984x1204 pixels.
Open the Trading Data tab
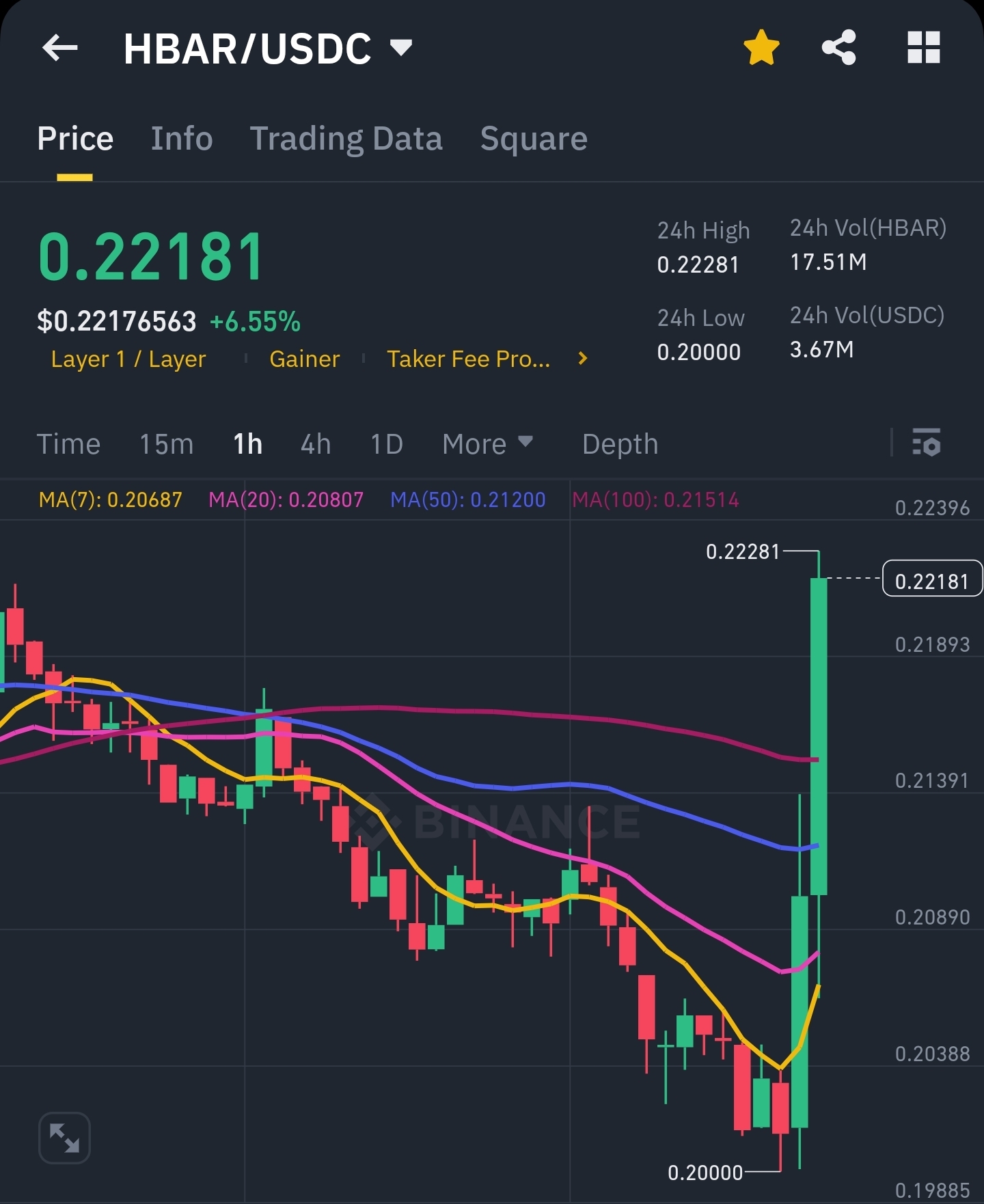[346, 139]
